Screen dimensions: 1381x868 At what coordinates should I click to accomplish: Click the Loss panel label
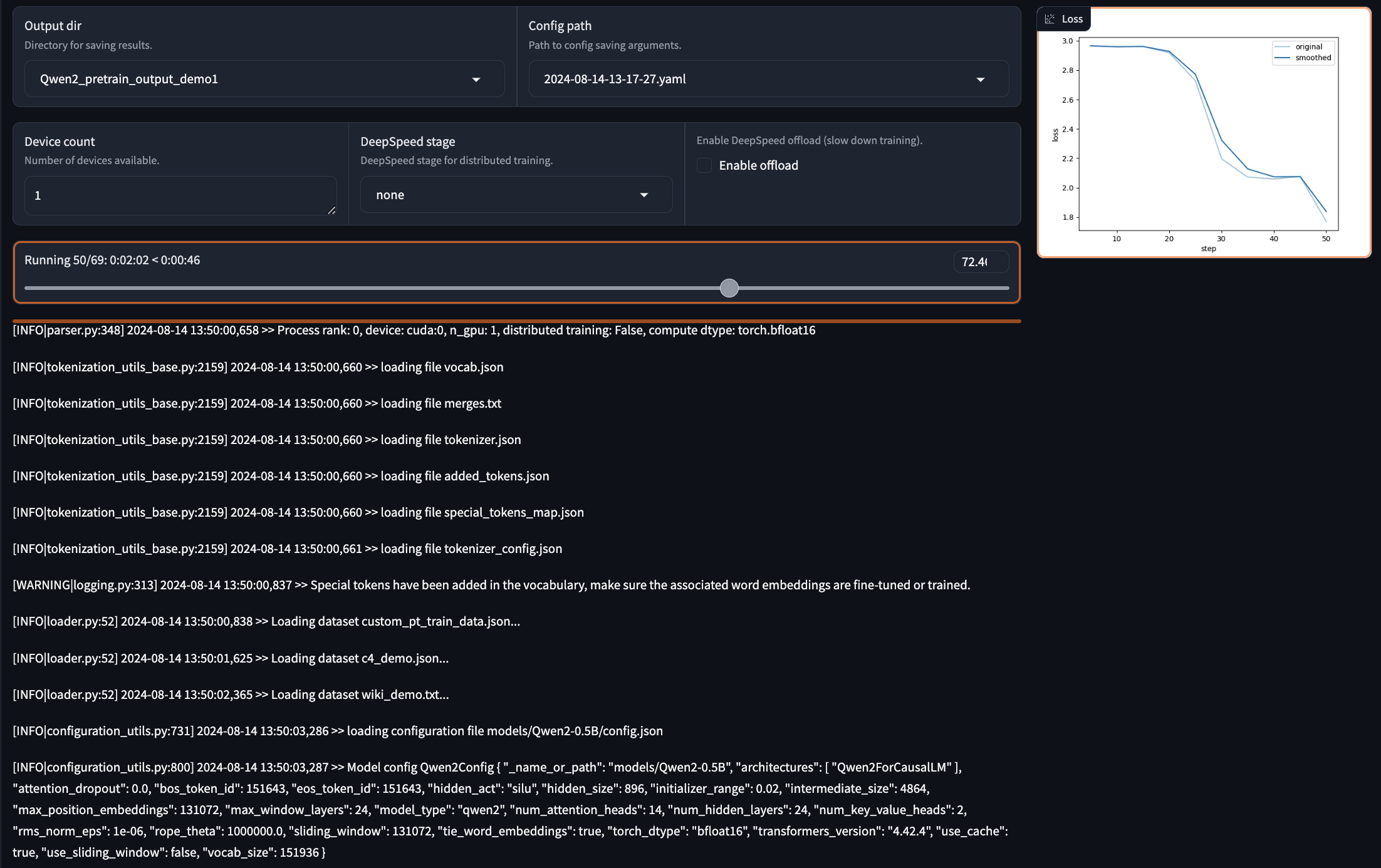[1072, 19]
